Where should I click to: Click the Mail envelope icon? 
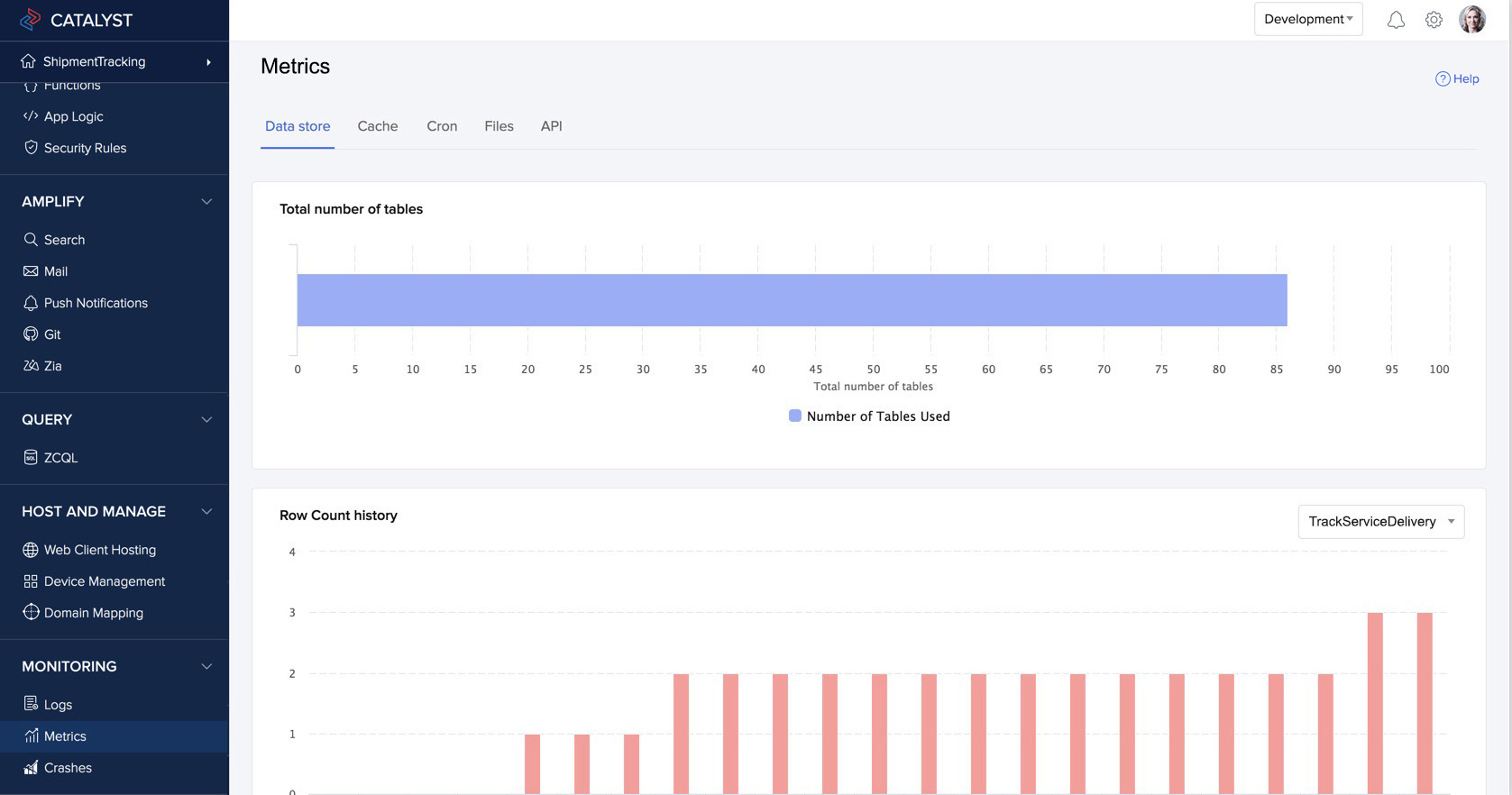[x=31, y=271]
